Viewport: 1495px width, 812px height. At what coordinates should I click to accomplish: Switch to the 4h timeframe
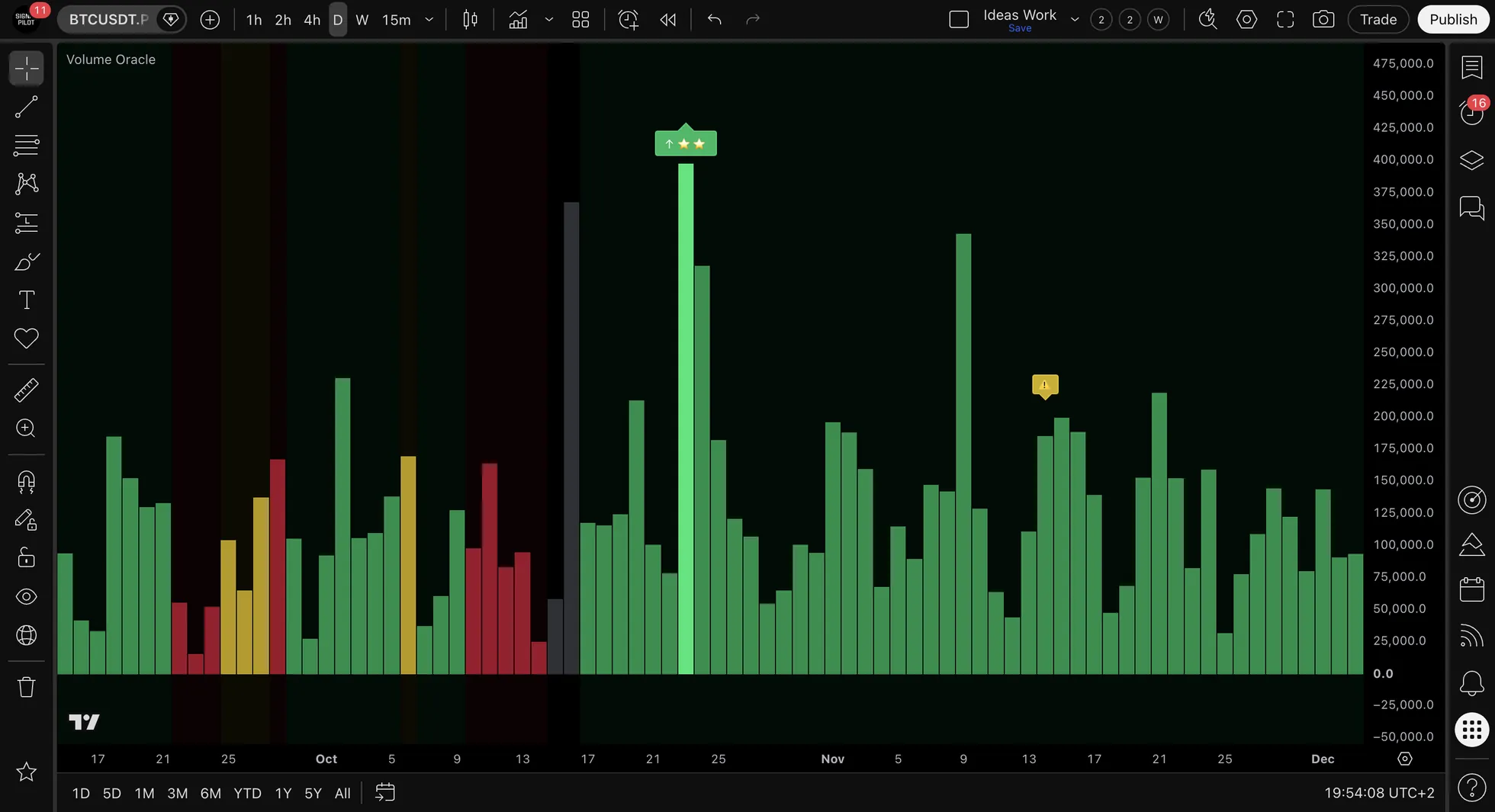click(x=312, y=20)
